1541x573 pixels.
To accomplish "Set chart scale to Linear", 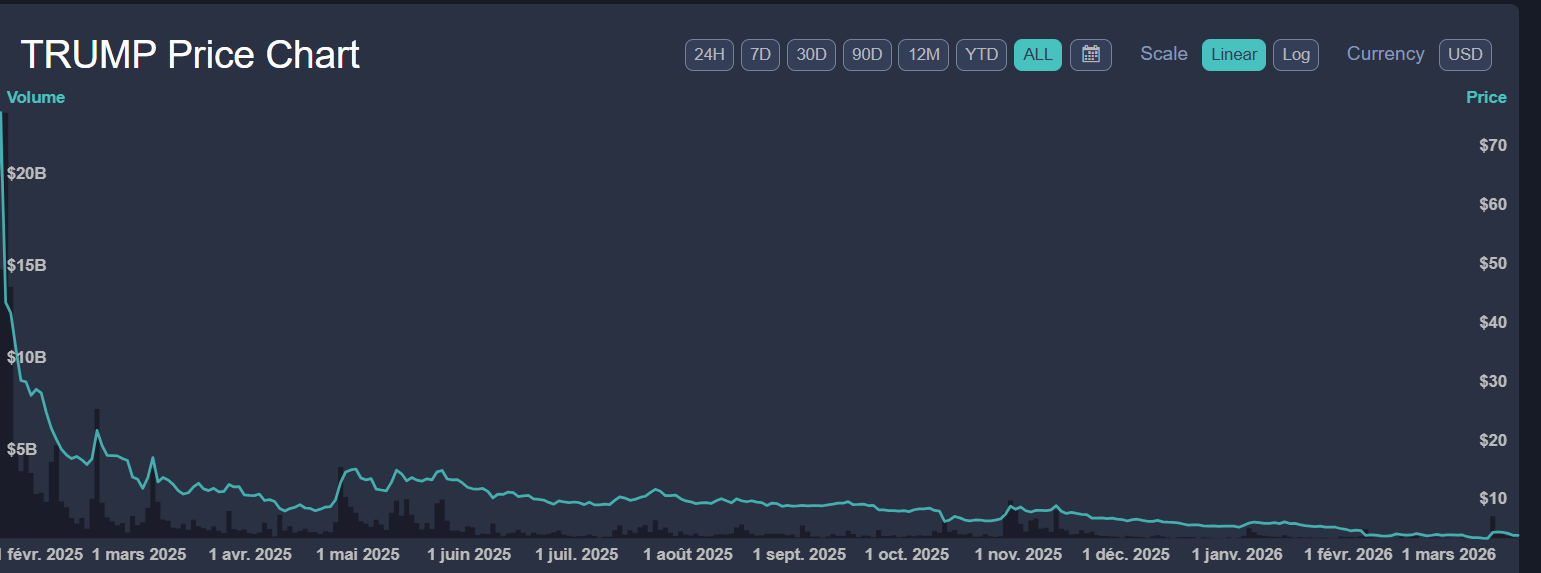I will 1234,55.
